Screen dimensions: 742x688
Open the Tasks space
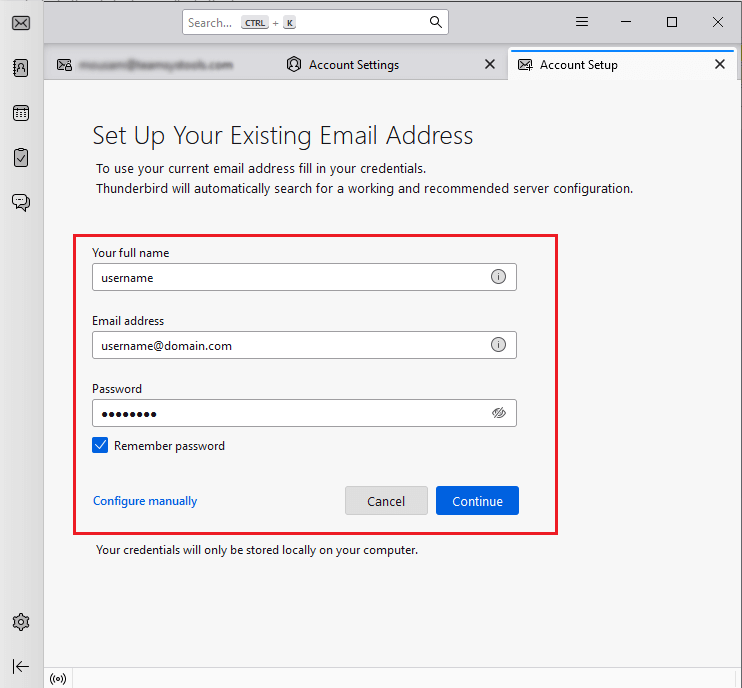click(21, 158)
